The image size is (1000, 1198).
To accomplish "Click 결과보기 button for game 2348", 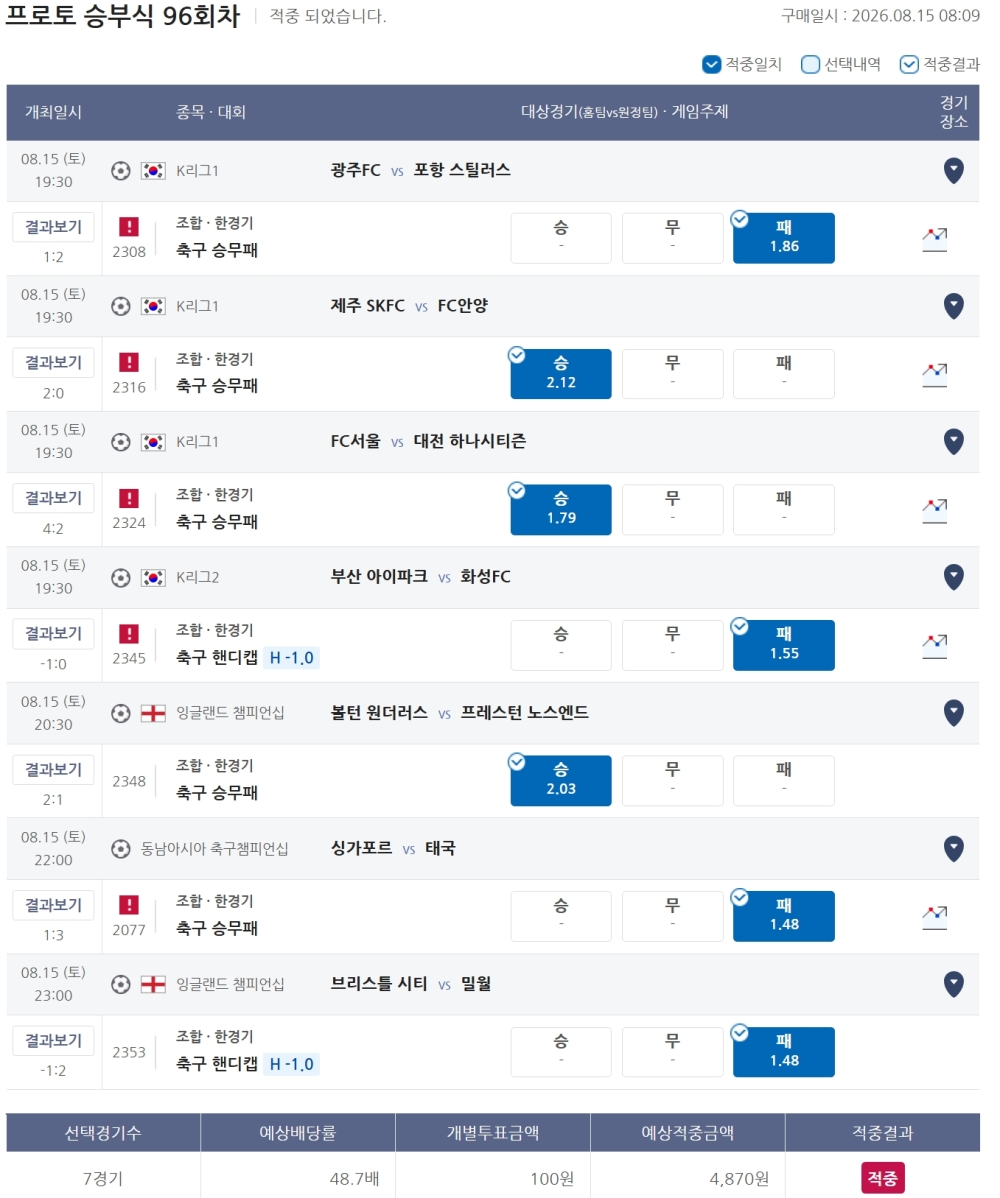I will coord(53,769).
